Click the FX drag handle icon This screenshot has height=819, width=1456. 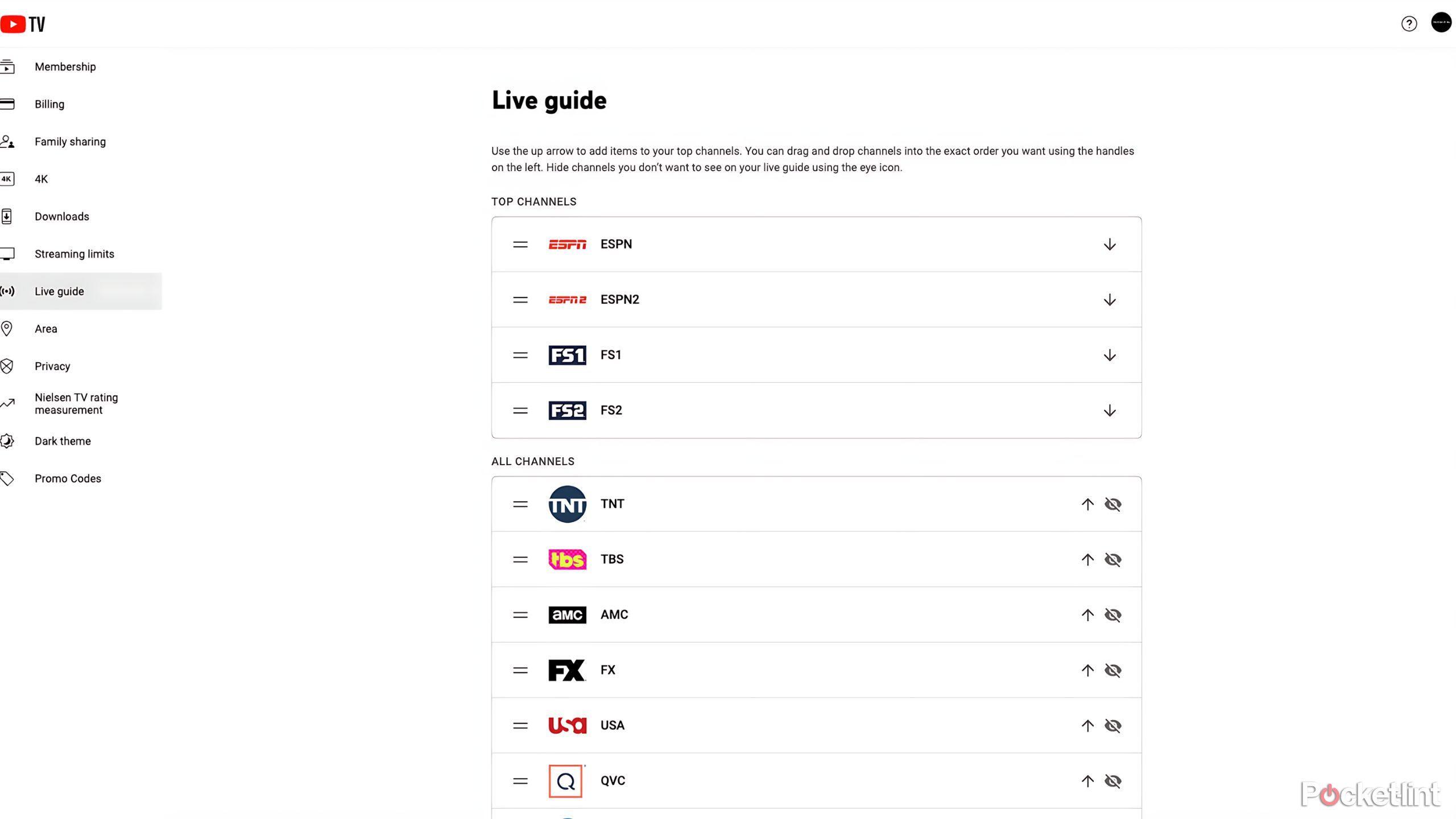click(520, 670)
